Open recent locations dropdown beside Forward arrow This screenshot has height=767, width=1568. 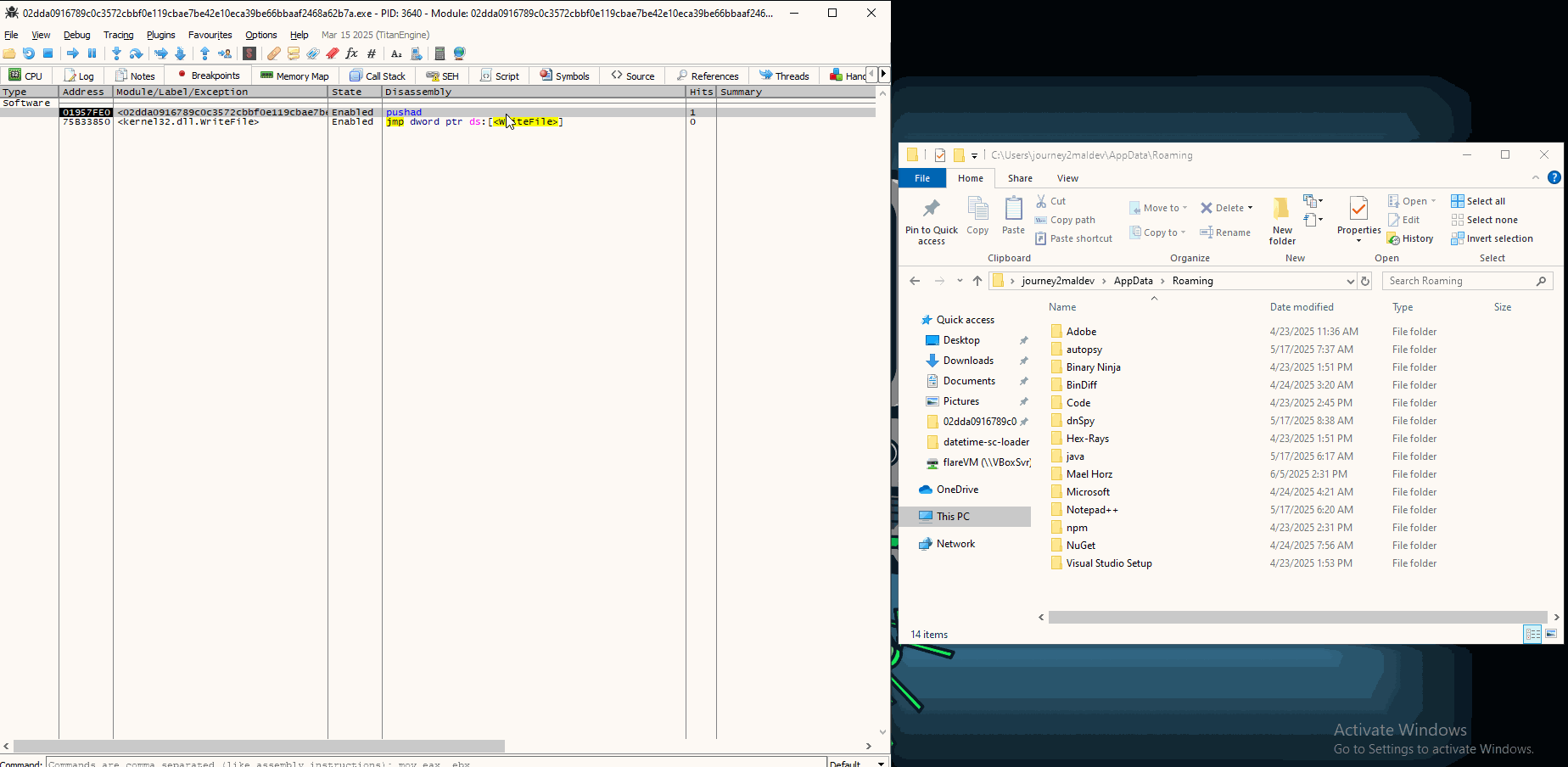pyautogui.click(x=960, y=281)
